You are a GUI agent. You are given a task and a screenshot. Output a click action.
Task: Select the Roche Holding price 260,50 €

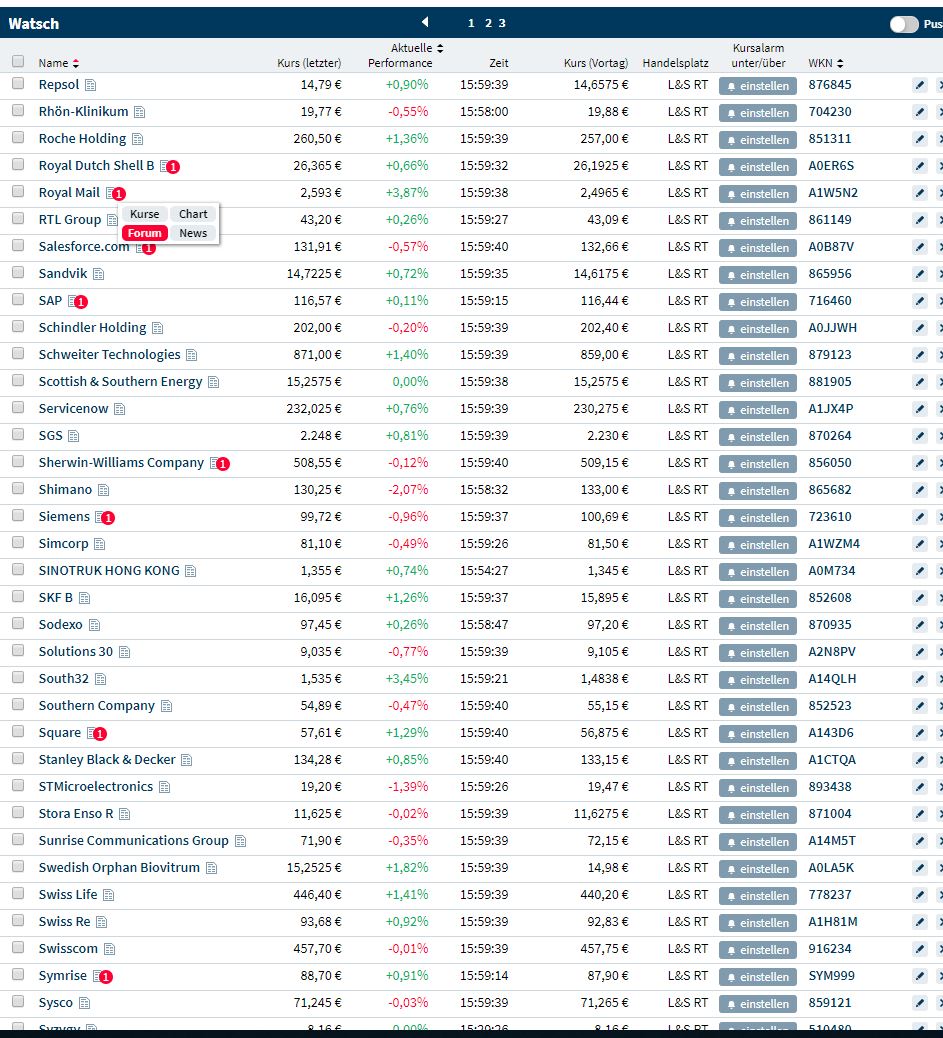pyautogui.click(x=318, y=139)
